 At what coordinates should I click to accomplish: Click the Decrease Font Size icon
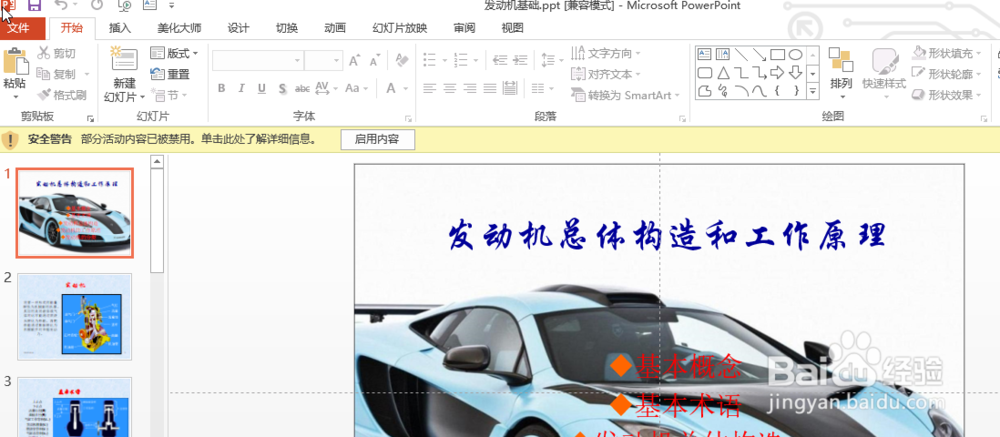tap(375, 61)
